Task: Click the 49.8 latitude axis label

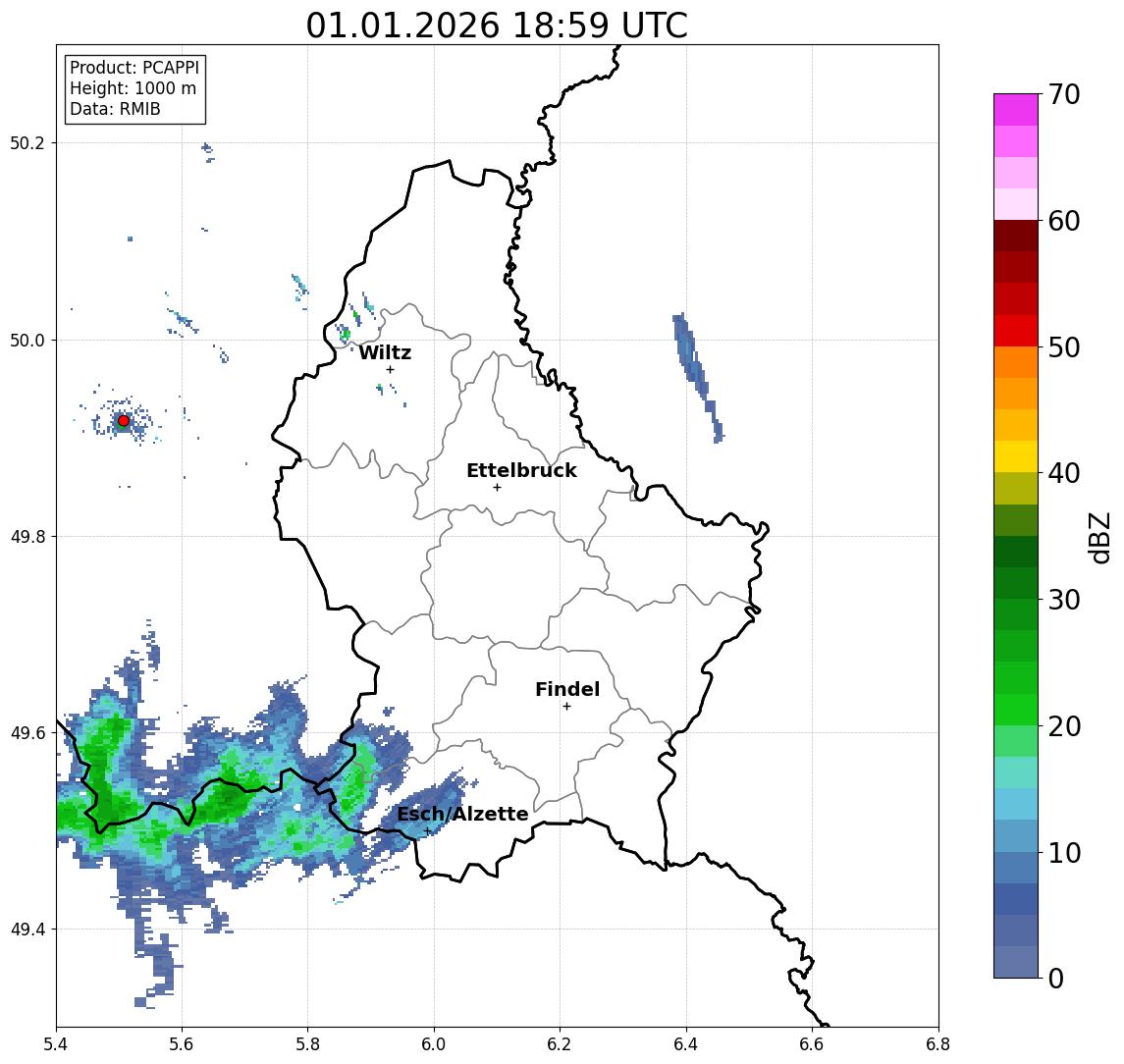Action: [x=27, y=536]
